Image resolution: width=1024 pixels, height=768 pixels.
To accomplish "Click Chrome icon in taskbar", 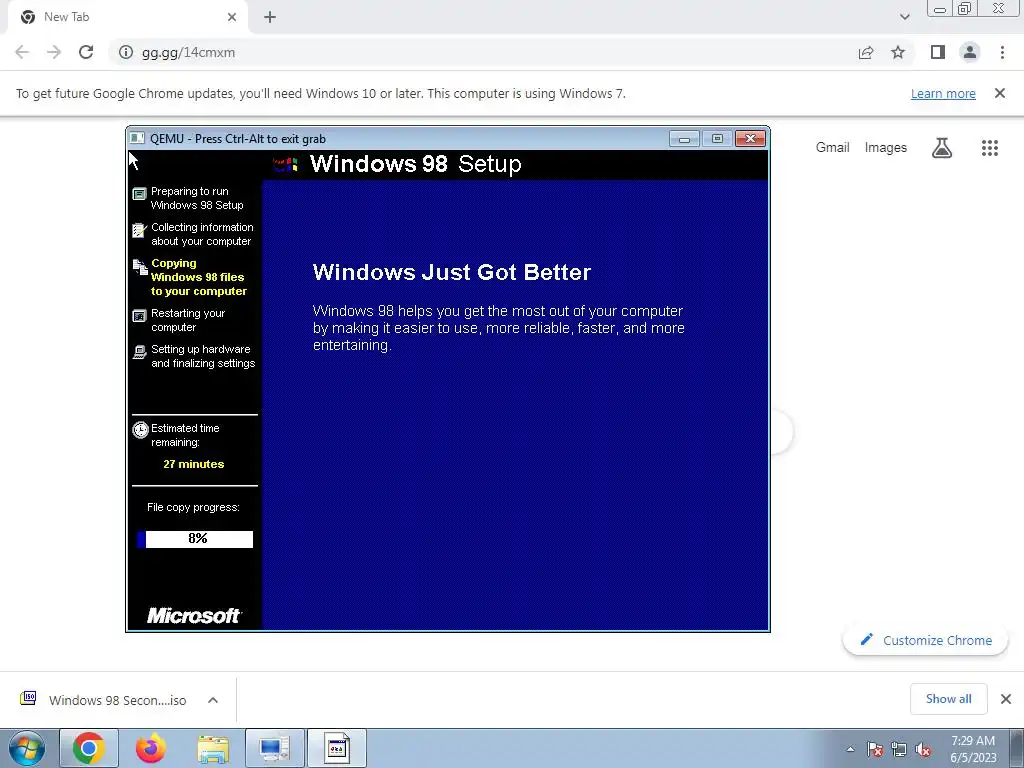I will pos(89,748).
